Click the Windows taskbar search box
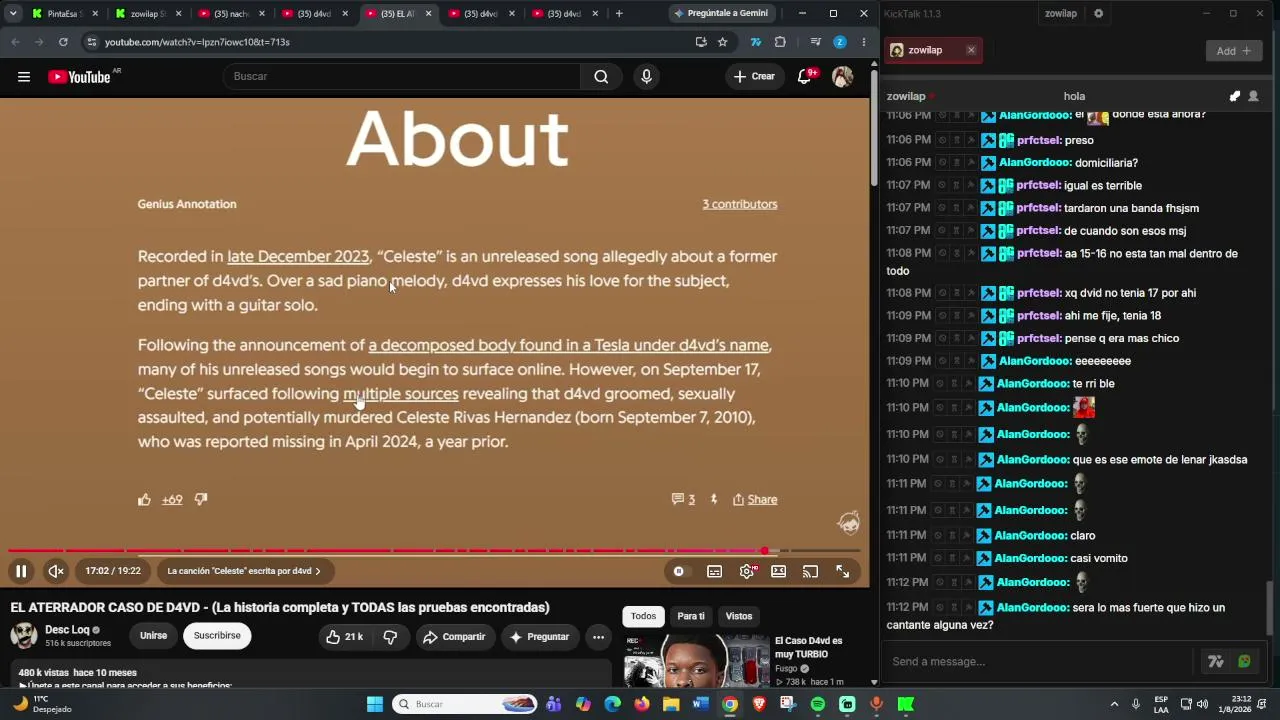Screen dimensions: 1280x720 coord(465,705)
